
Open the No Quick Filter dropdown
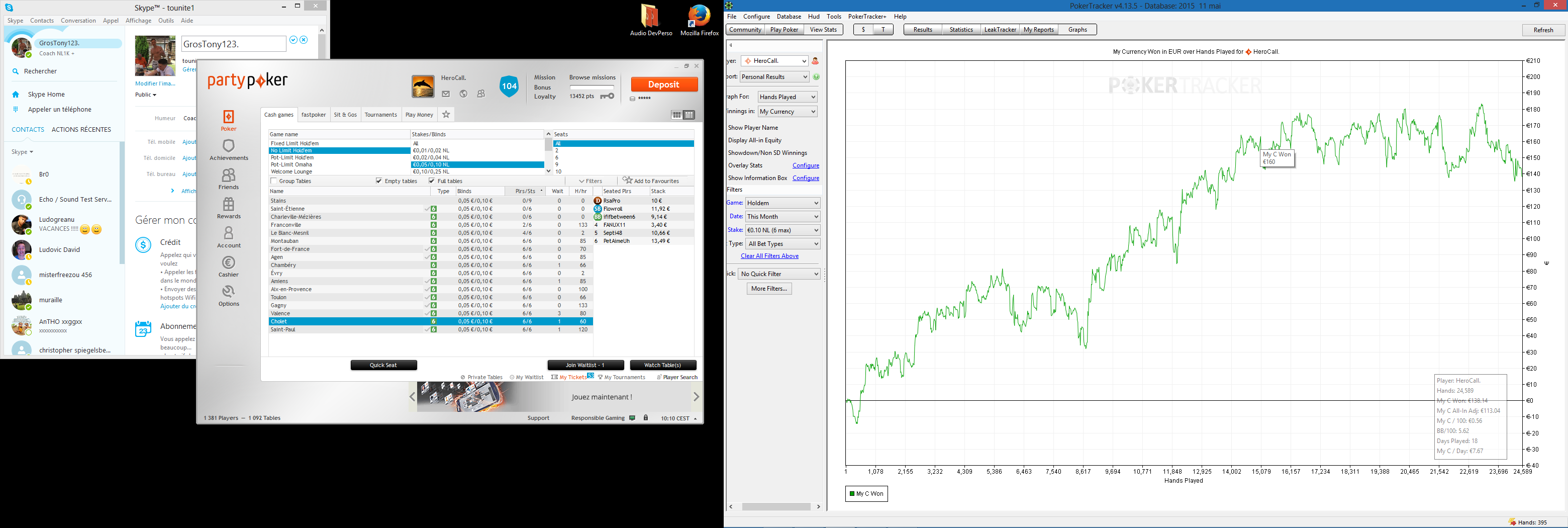tap(779, 274)
